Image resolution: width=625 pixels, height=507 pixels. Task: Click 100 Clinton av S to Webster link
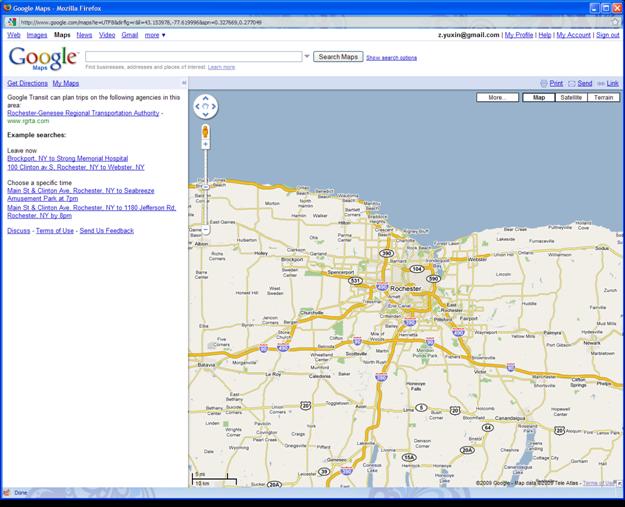(x=76, y=167)
